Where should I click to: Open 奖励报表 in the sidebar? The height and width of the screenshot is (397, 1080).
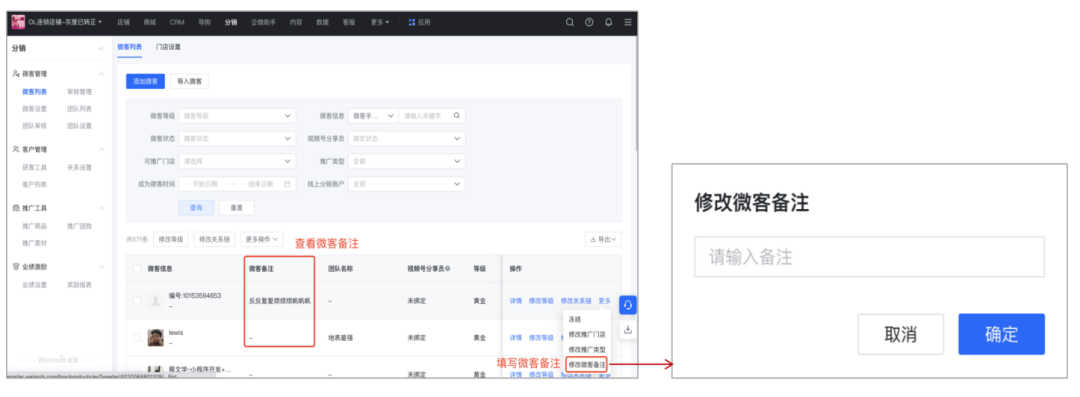pos(79,285)
